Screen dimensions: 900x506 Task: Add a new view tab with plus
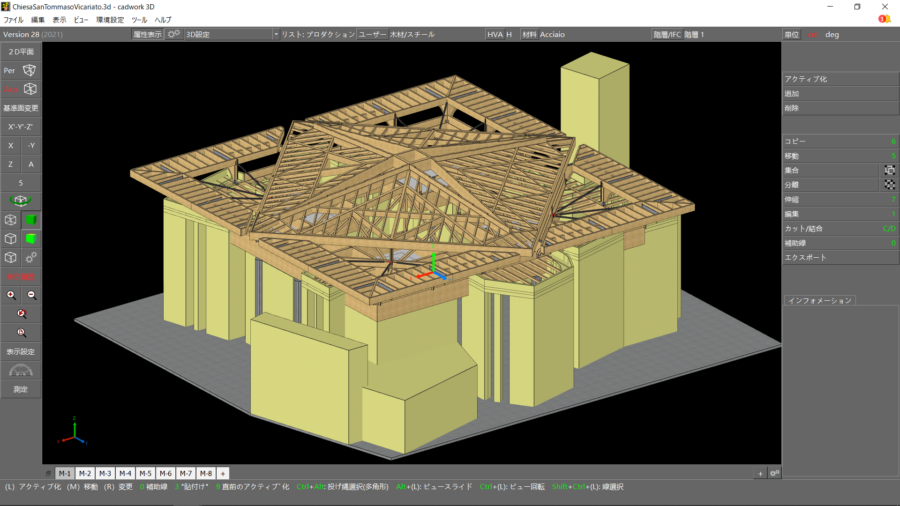tap(223, 473)
